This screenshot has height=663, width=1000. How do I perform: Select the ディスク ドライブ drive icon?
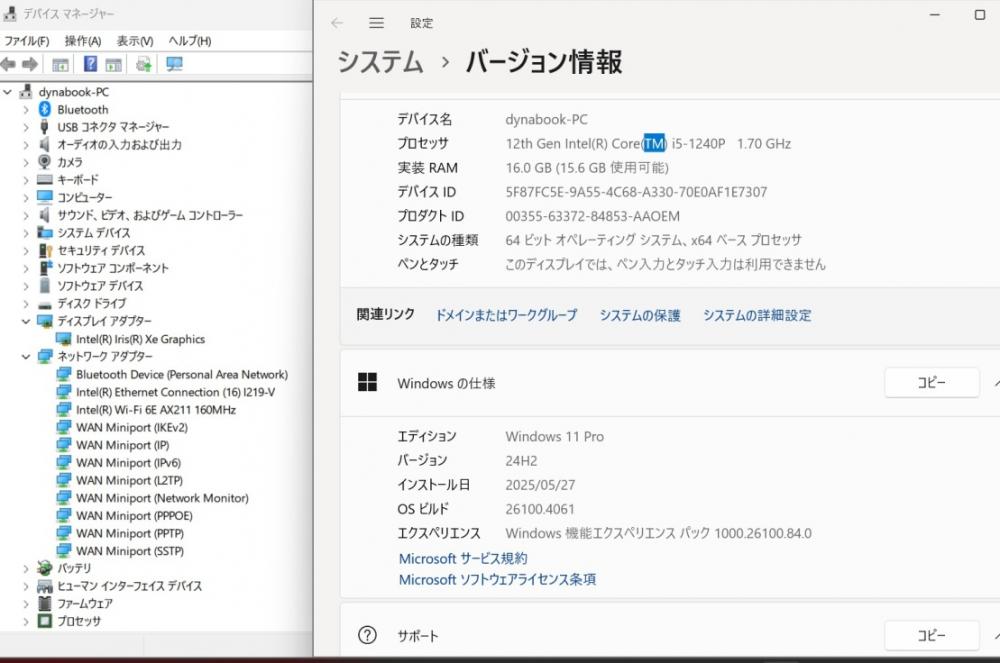45,304
